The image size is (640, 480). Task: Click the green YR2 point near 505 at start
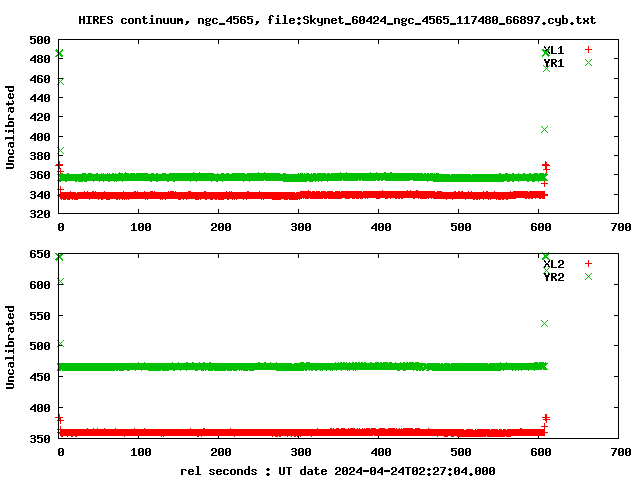60,343
